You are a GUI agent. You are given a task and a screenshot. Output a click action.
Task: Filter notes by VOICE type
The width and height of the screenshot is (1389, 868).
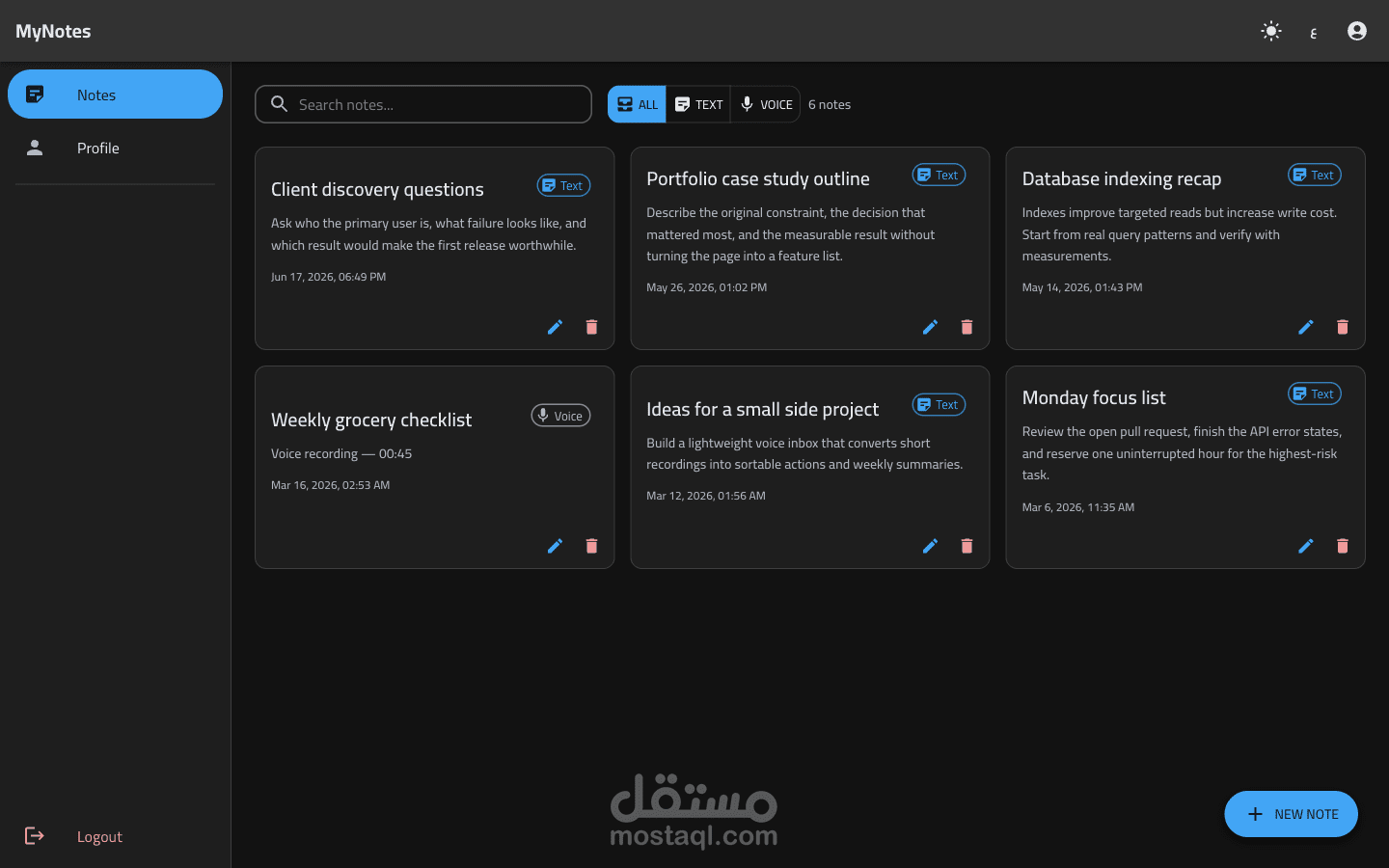[766, 104]
